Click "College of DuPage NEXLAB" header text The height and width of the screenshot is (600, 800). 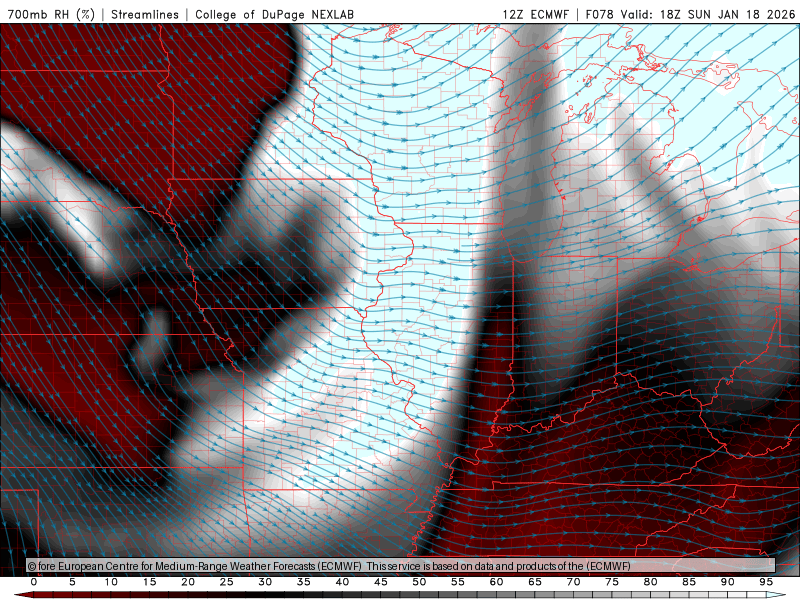point(274,14)
